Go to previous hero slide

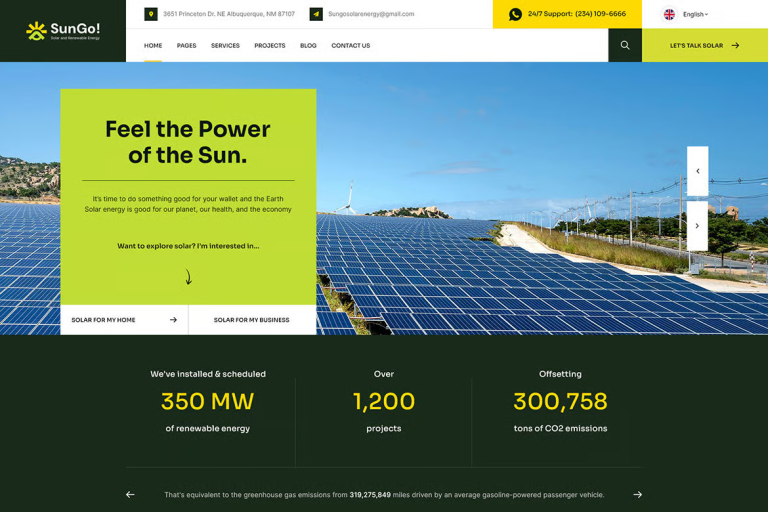click(697, 171)
